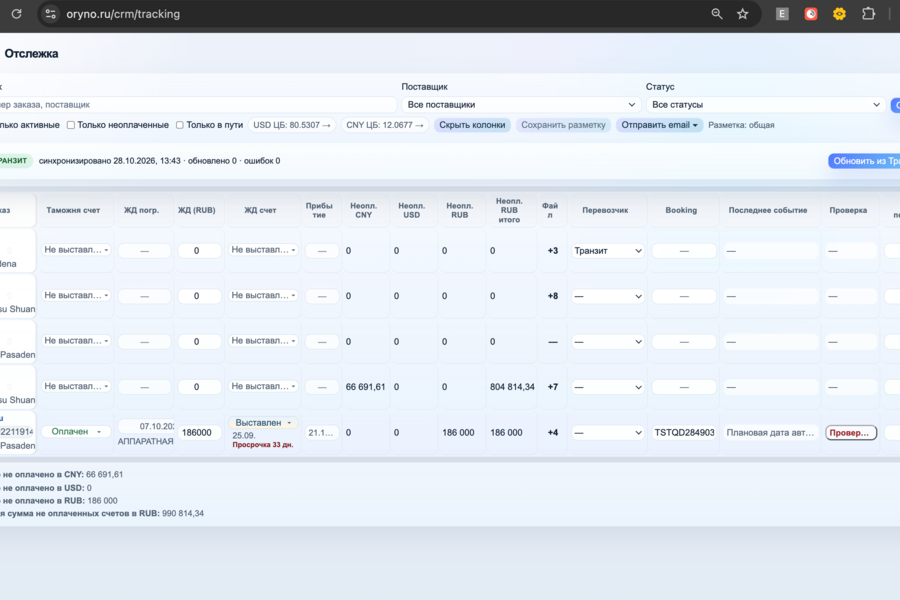Click the order search input field
The height and width of the screenshot is (600, 900).
coord(197,104)
